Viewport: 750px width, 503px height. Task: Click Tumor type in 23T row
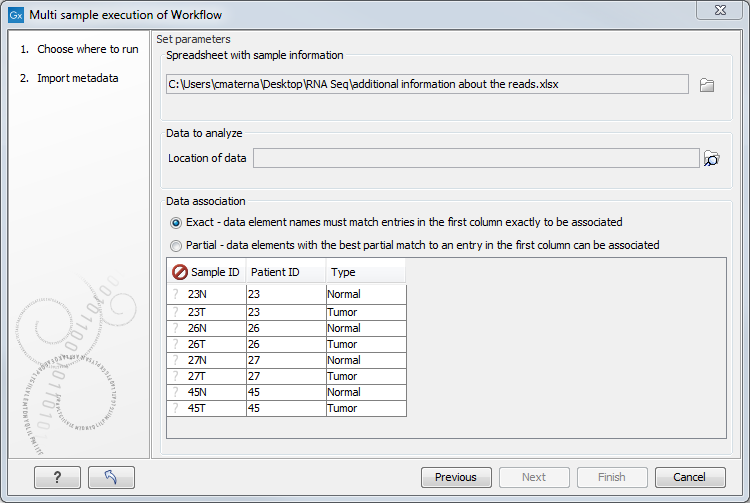366,312
